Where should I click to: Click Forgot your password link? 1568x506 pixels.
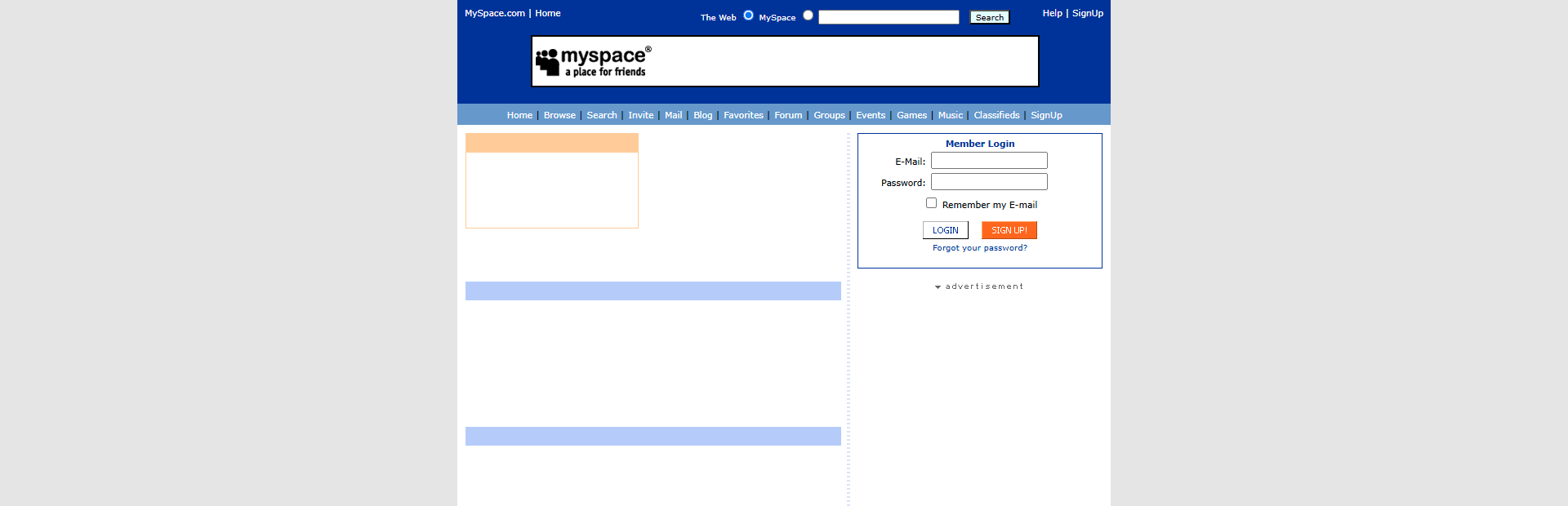tap(980, 248)
